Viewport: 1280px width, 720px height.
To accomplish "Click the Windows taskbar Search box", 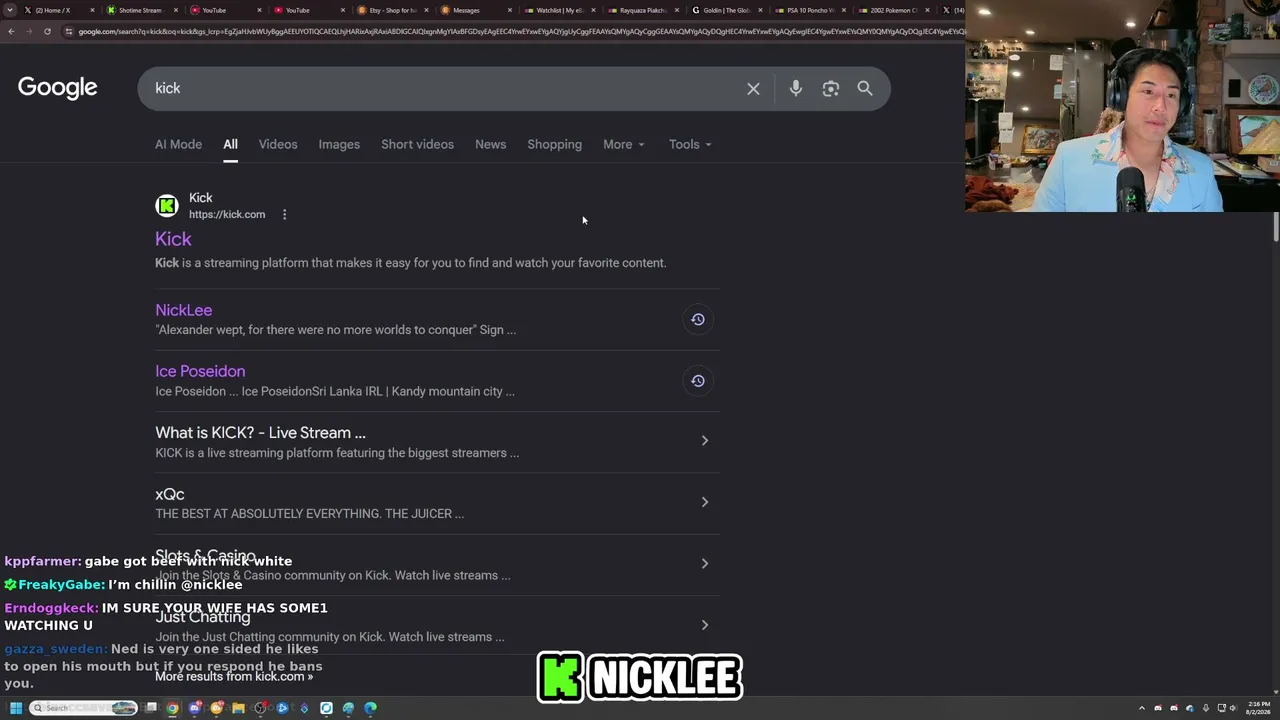I will [83, 708].
